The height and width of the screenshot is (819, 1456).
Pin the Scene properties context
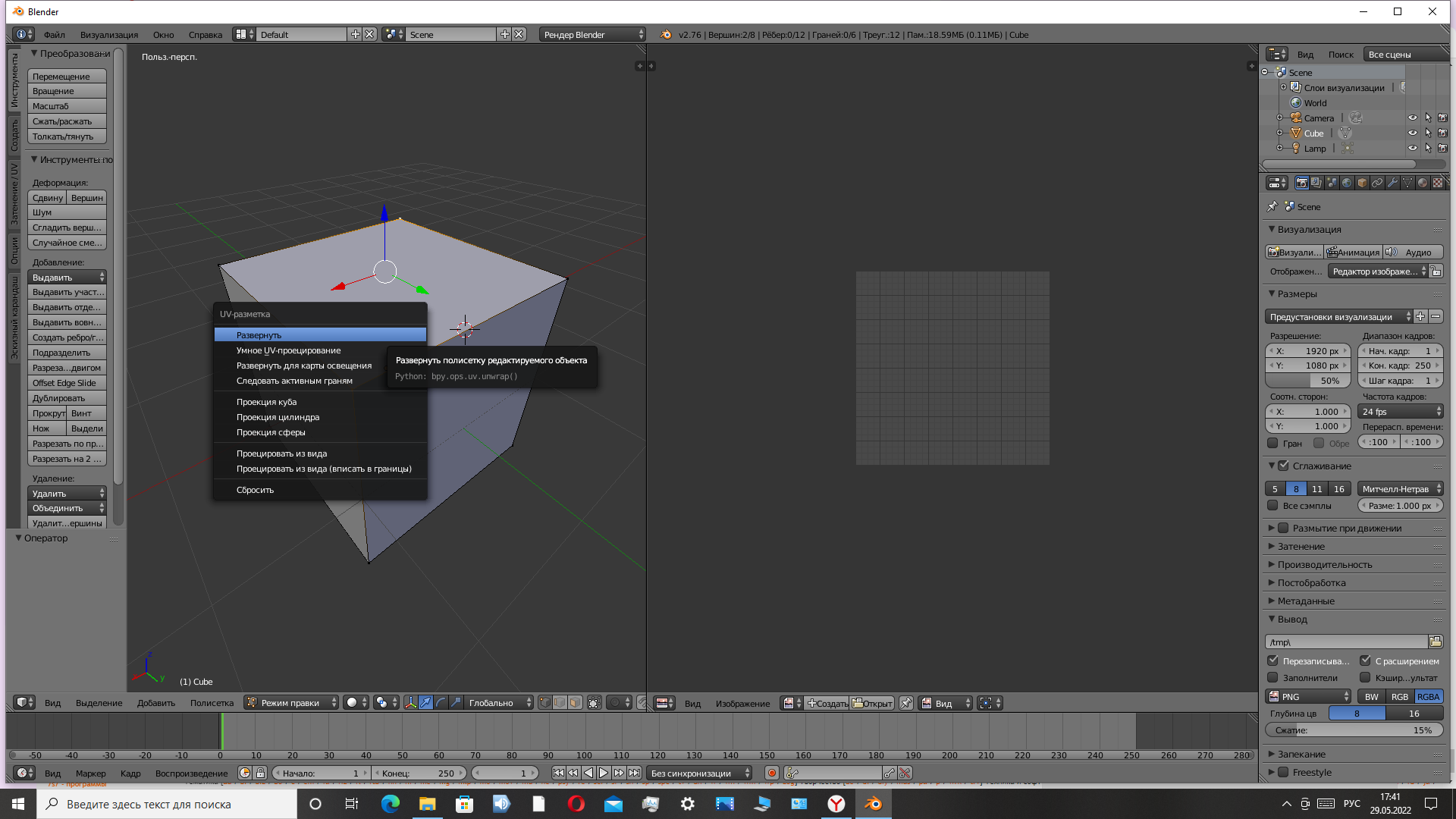tap(1272, 206)
